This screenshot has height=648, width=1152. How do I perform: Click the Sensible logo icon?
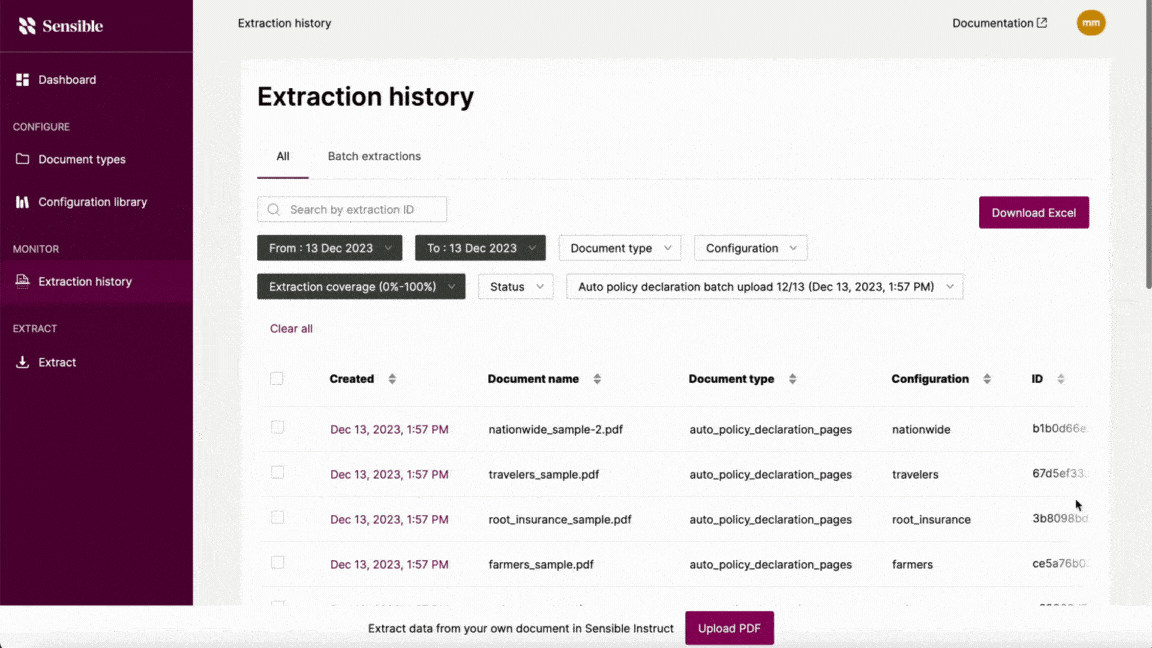pos(27,26)
